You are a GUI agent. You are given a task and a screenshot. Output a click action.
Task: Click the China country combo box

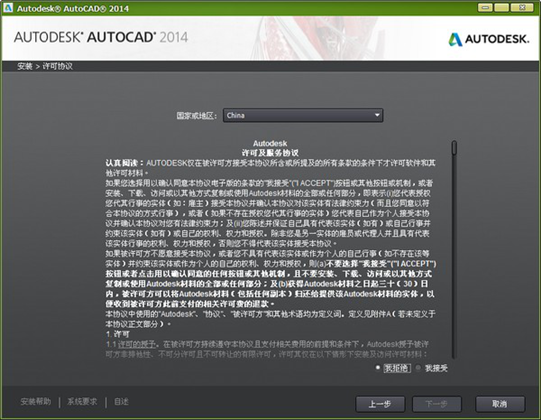click(303, 115)
